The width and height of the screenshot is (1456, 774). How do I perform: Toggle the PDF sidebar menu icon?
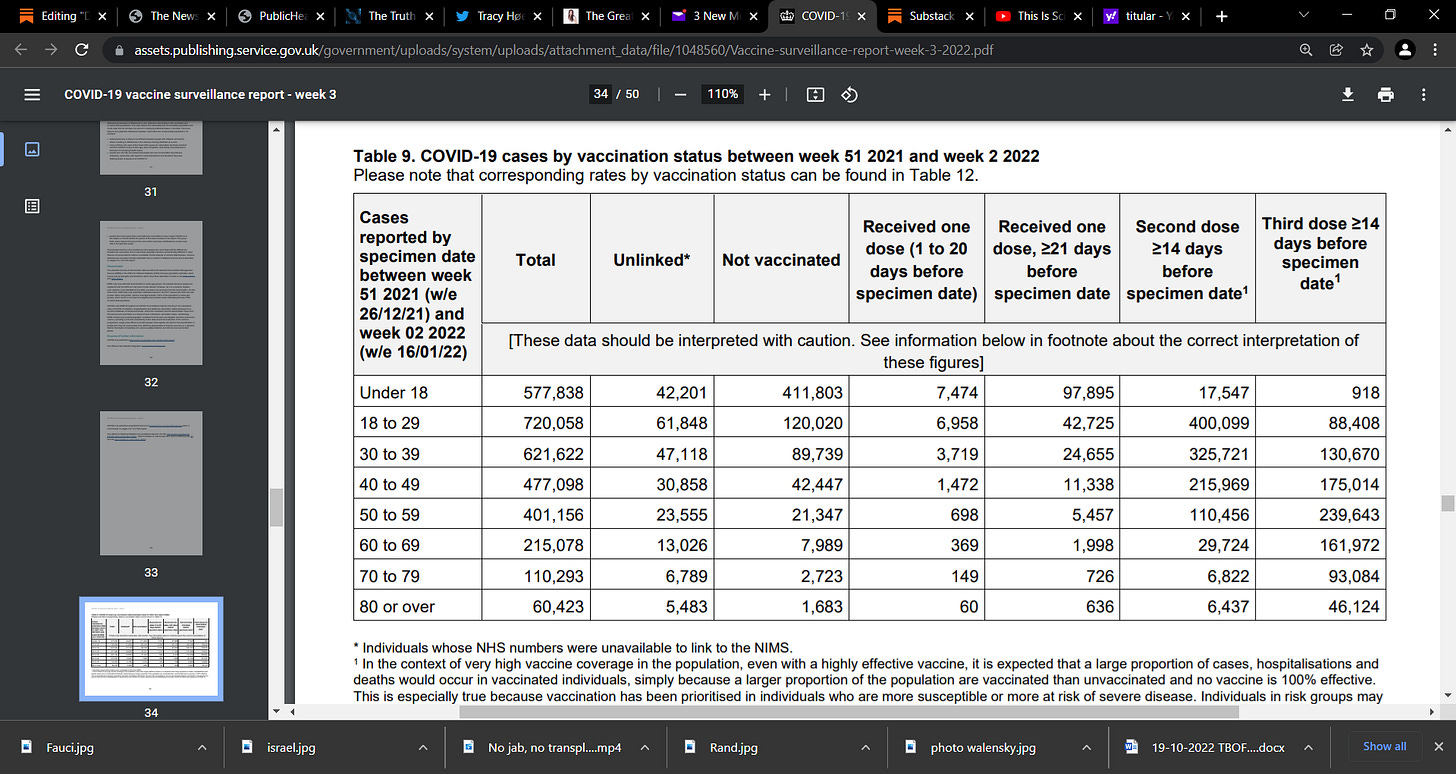32,94
